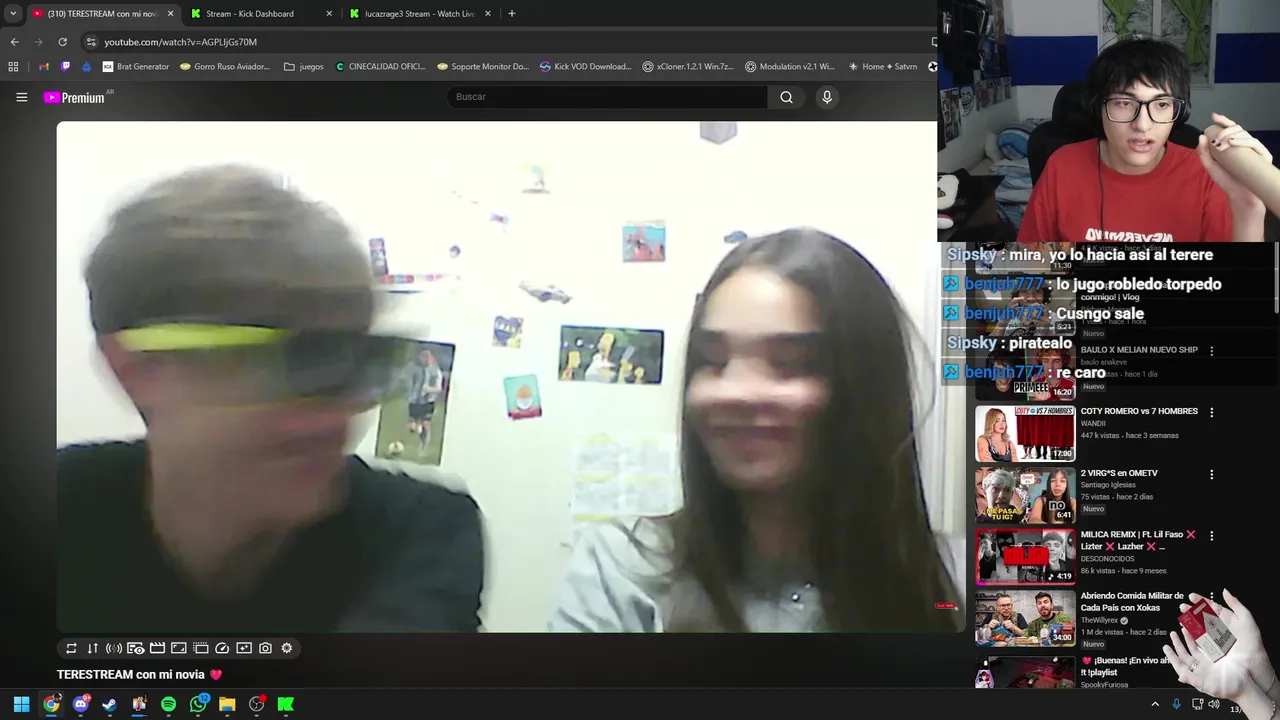Open BAULO X MELIAN NUEVO SHIP title

(1139, 350)
